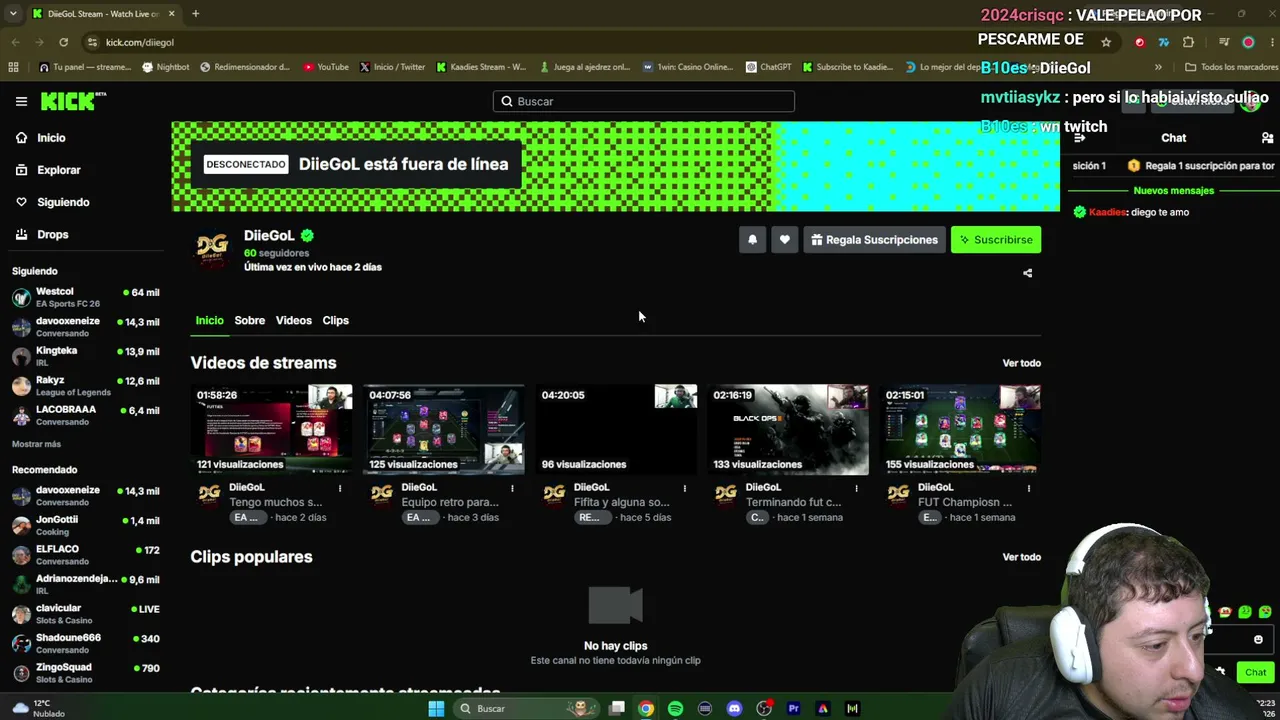Open ELFLACO in Recomendado list
The image size is (1280, 720).
point(85,555)
